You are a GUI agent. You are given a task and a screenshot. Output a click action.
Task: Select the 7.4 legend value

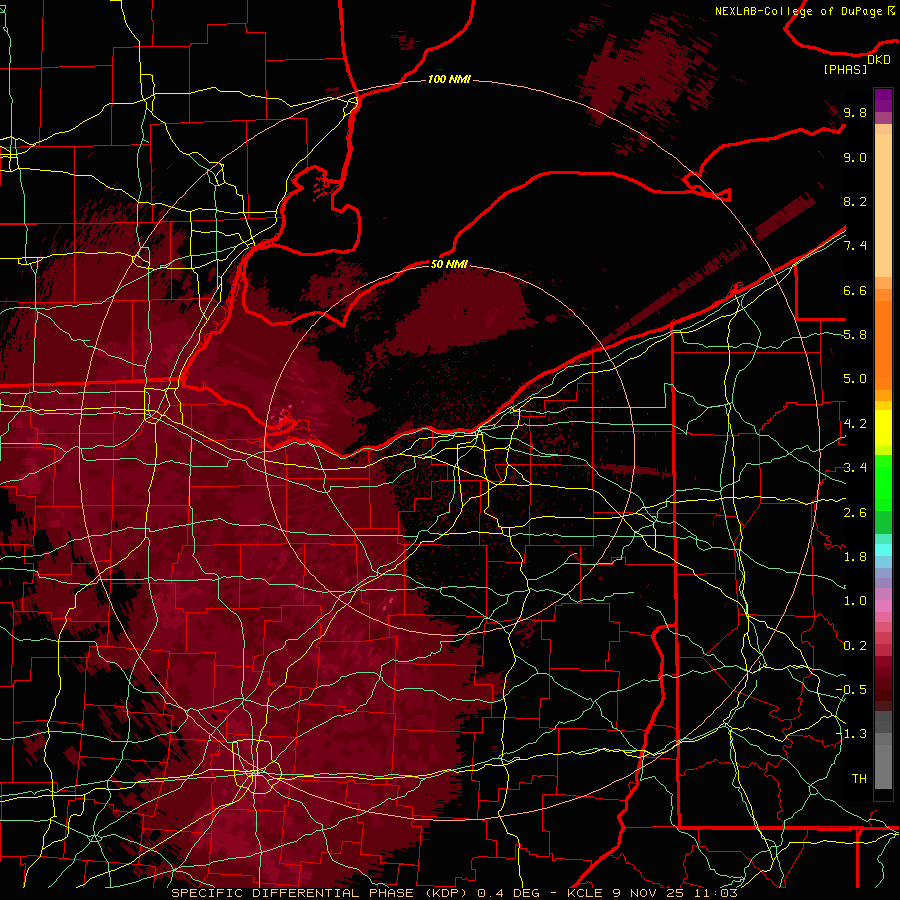(x=855, y=246)
